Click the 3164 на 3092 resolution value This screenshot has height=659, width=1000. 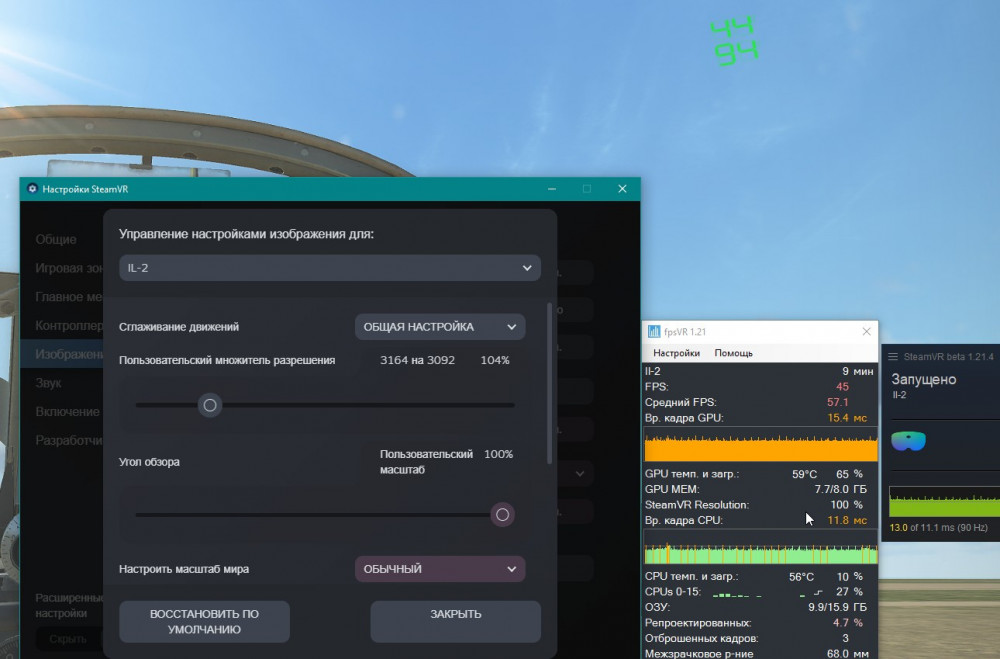(417, 360)
